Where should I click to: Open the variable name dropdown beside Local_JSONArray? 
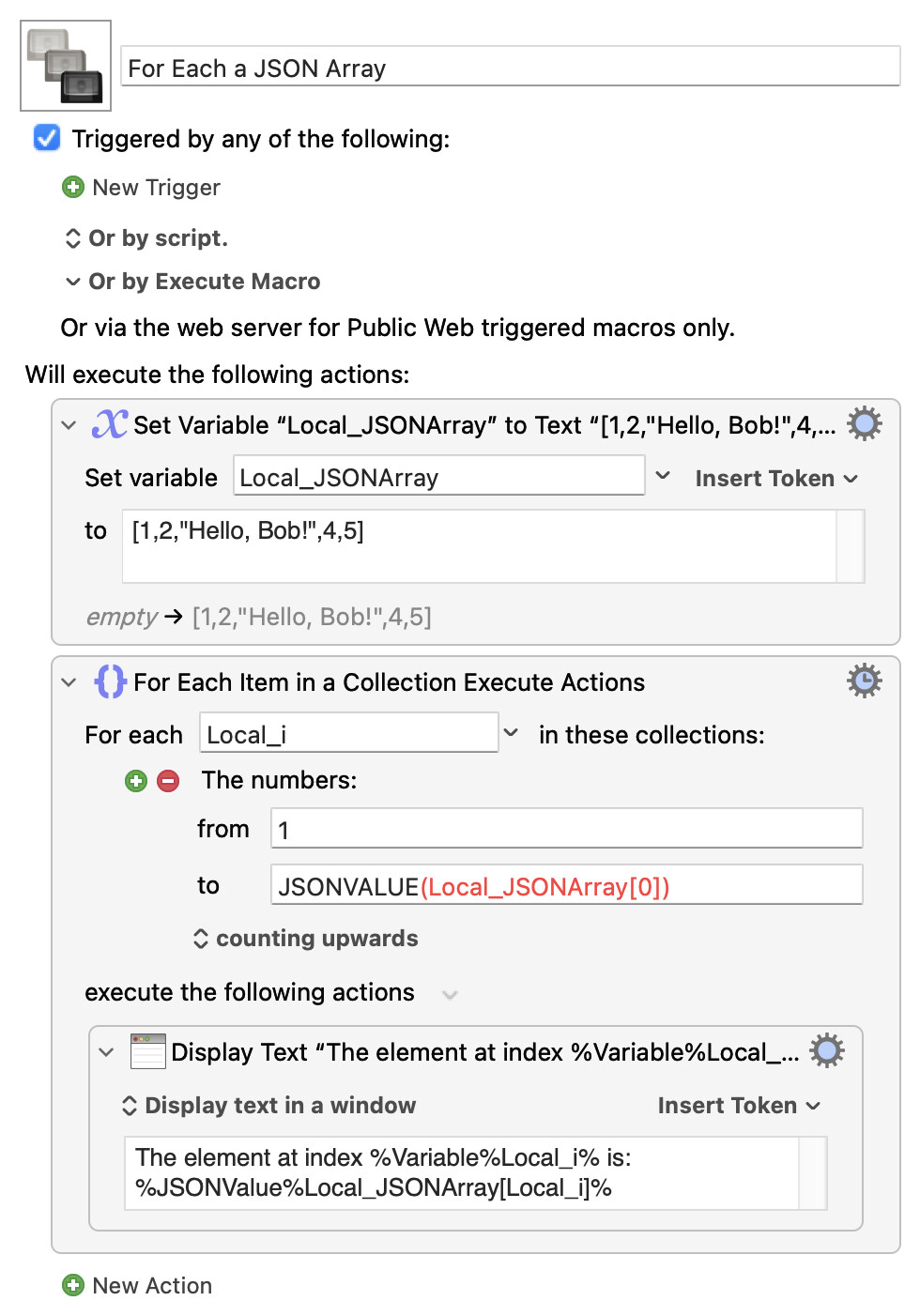pyautogui.click(x=663, y=476)
